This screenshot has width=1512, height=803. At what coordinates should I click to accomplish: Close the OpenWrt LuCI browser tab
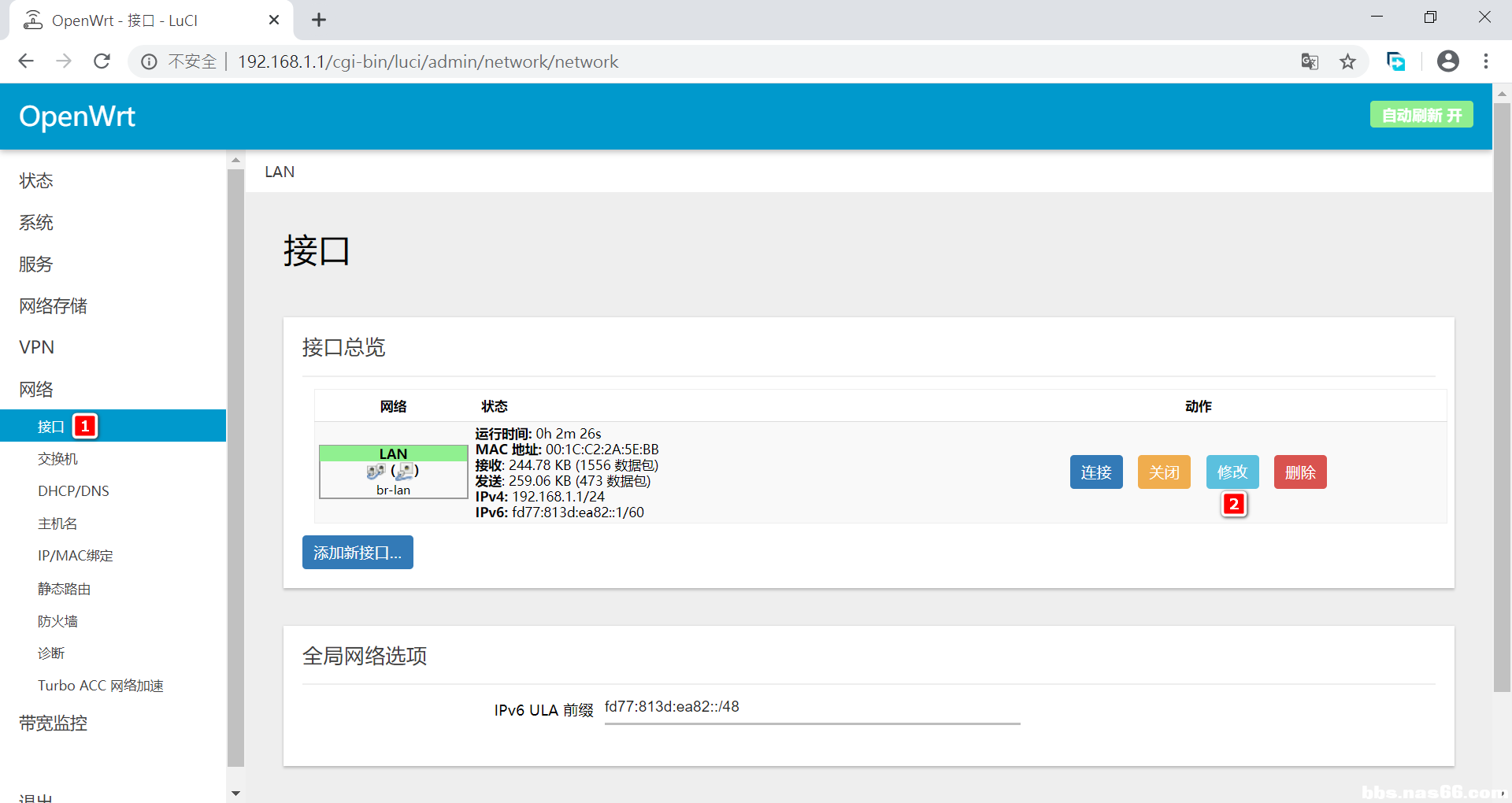[274, 20]
